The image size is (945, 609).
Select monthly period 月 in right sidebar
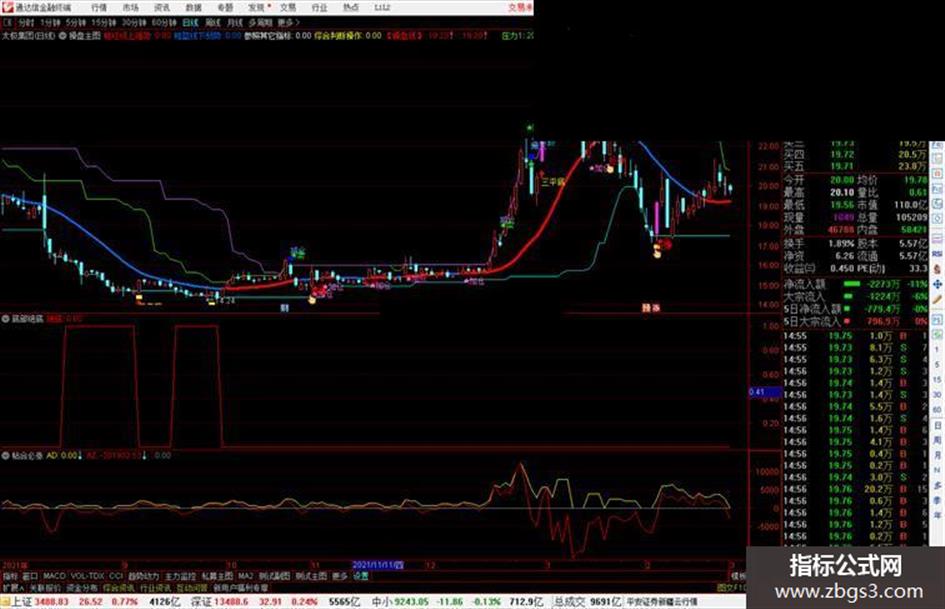(937, 456)
